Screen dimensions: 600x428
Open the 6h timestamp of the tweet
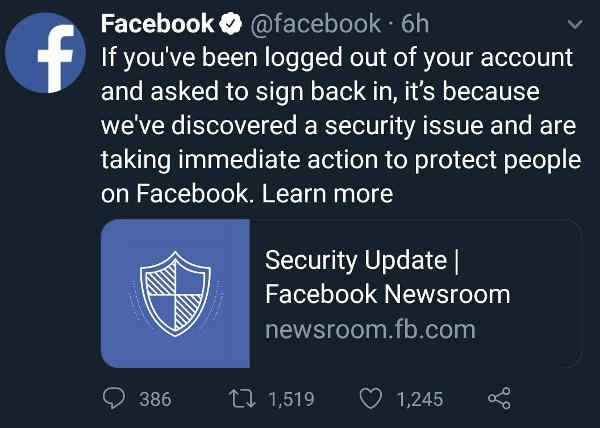(x=415, y=24)
